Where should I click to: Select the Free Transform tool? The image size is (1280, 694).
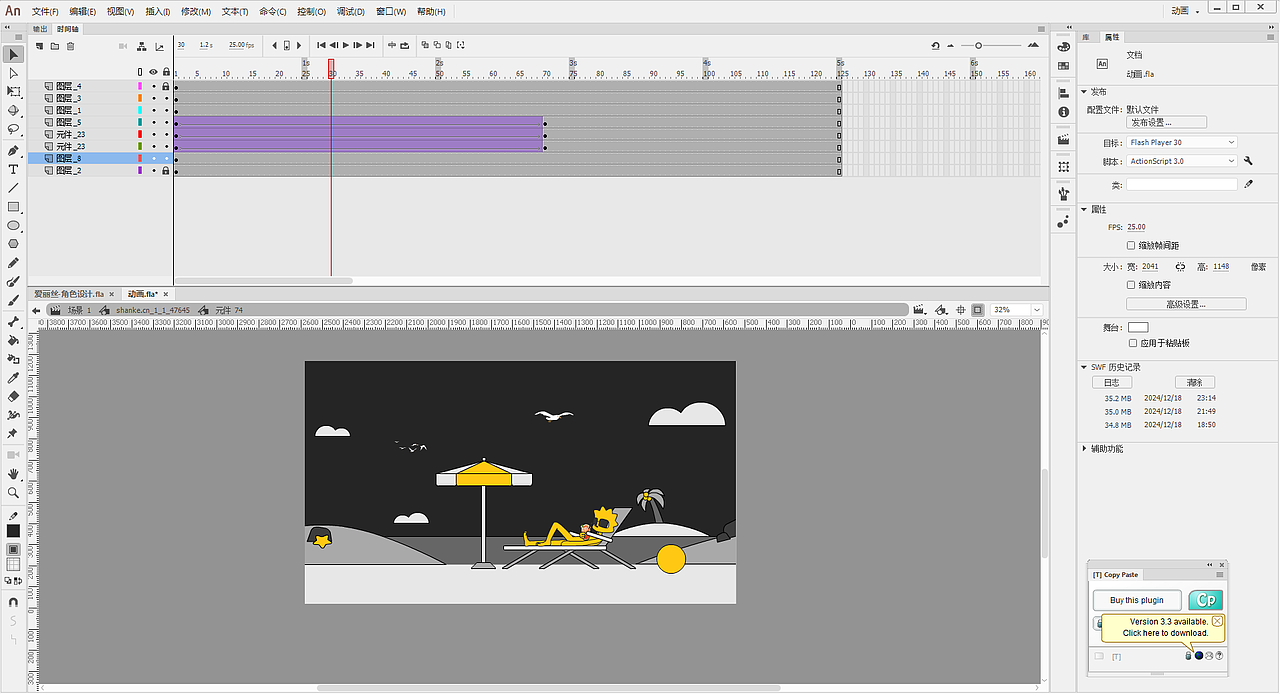(x=13, y=92)
